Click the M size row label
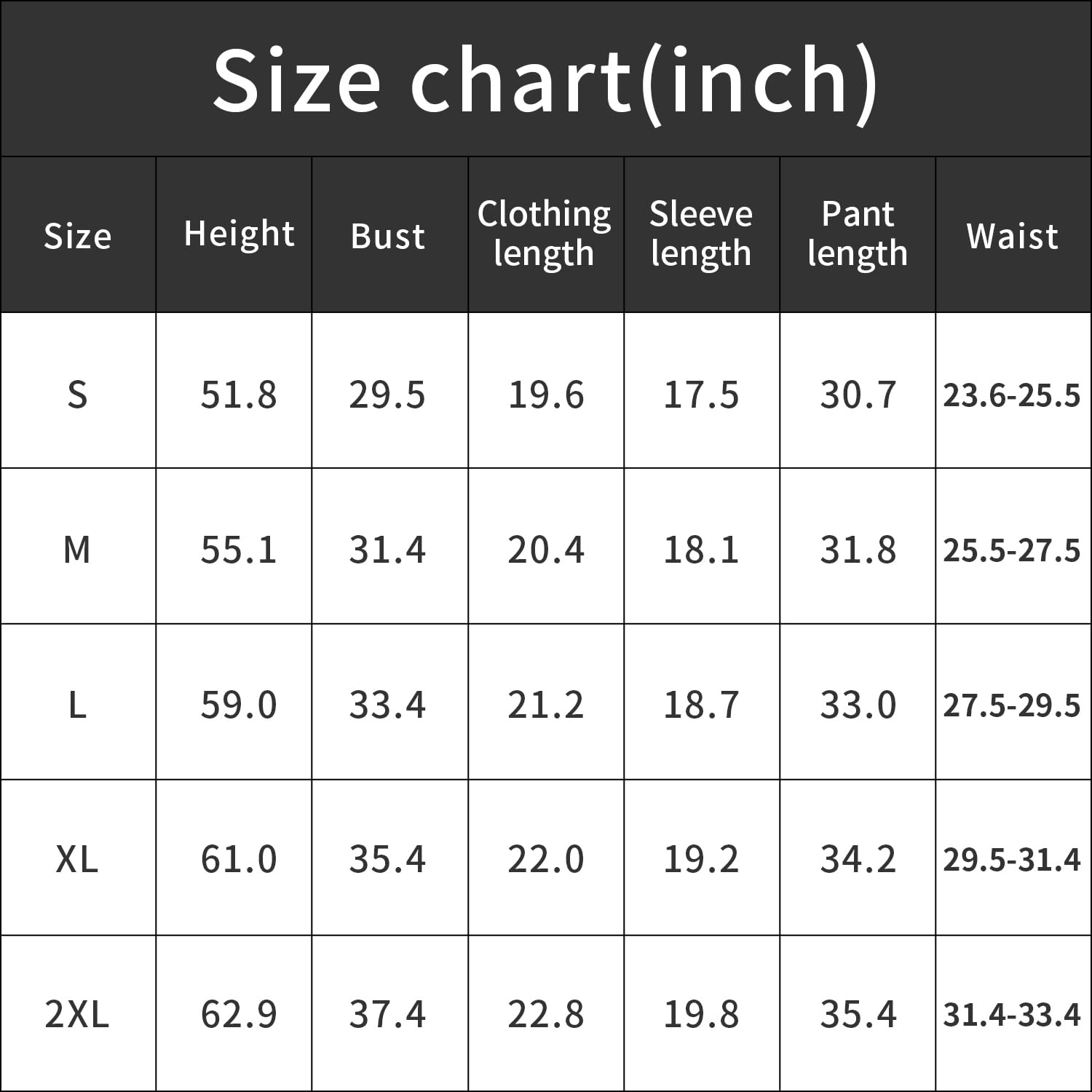1092x1092 pixels. click(x=77, y=550)
